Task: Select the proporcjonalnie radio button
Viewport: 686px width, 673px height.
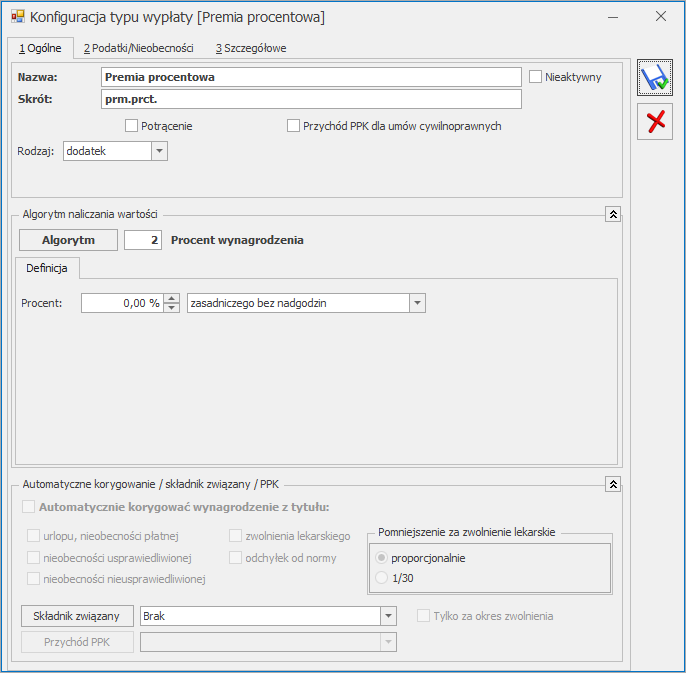Action: (382, 557)
